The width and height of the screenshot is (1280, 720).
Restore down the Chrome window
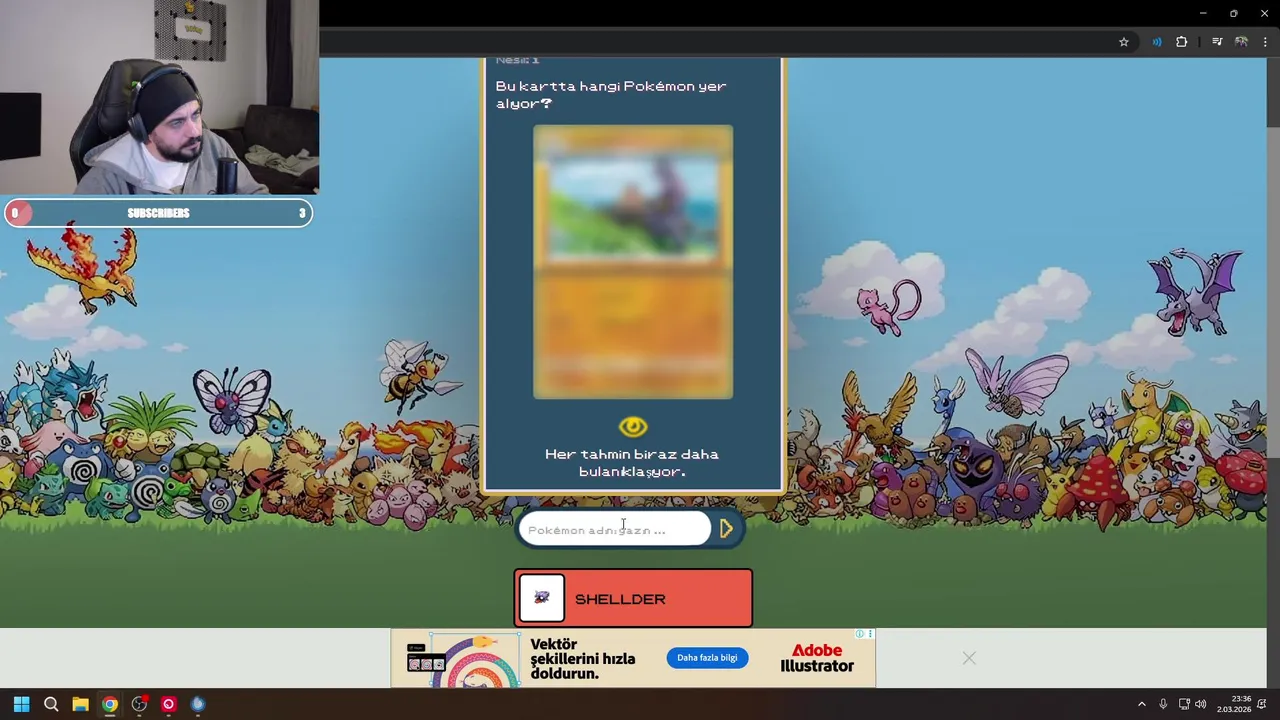pos(1234,13)
